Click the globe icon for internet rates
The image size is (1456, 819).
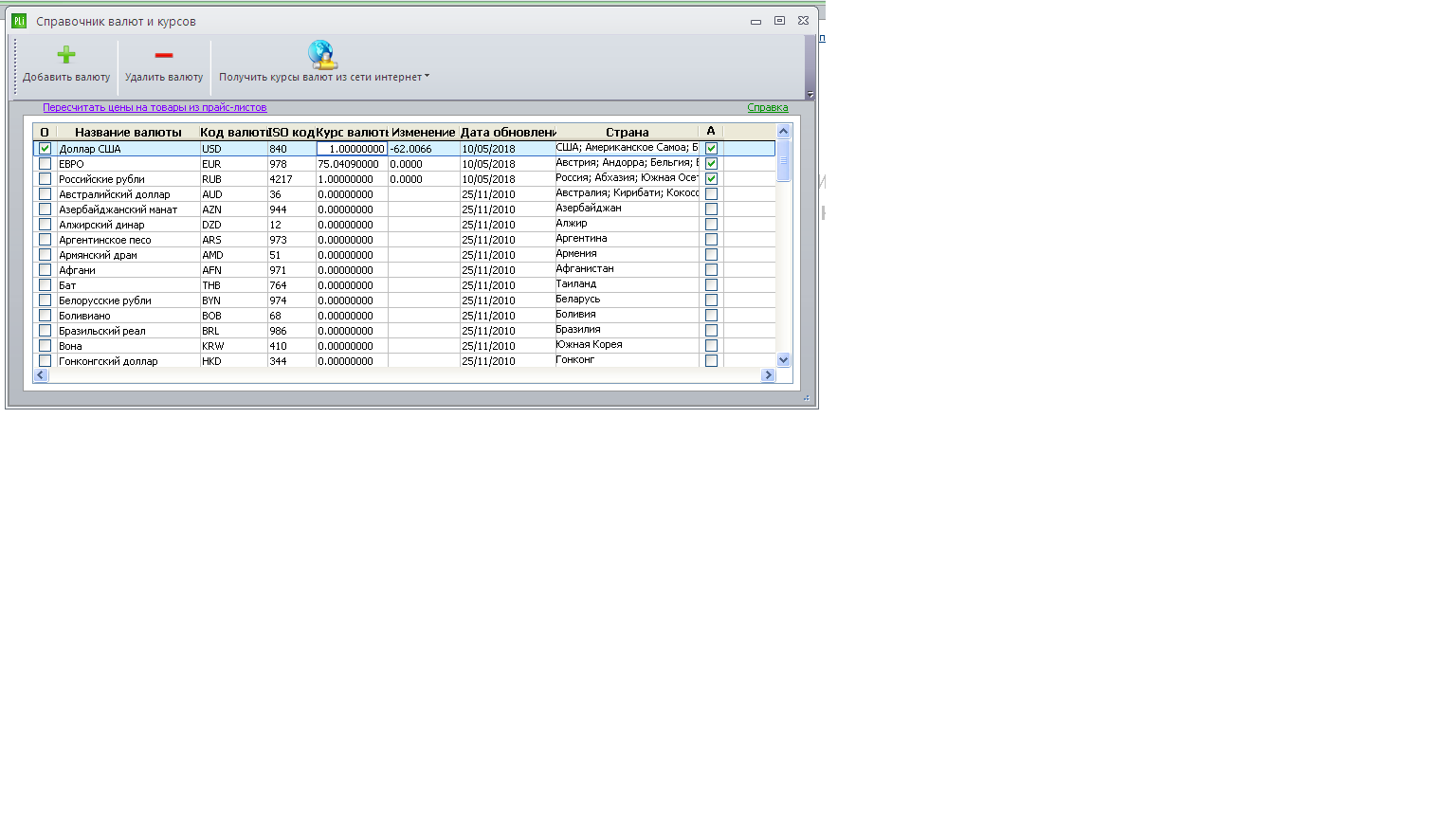[322, 55]
